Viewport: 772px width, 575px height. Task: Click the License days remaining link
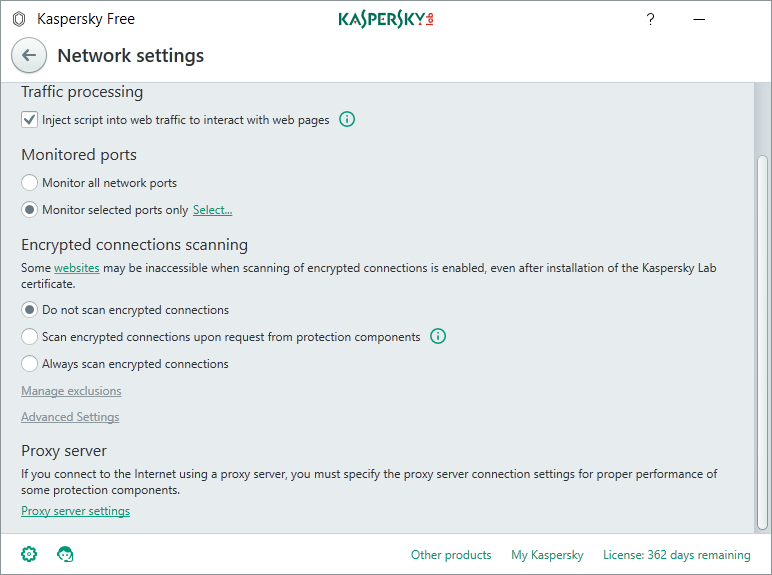click(x=676, y=555)
